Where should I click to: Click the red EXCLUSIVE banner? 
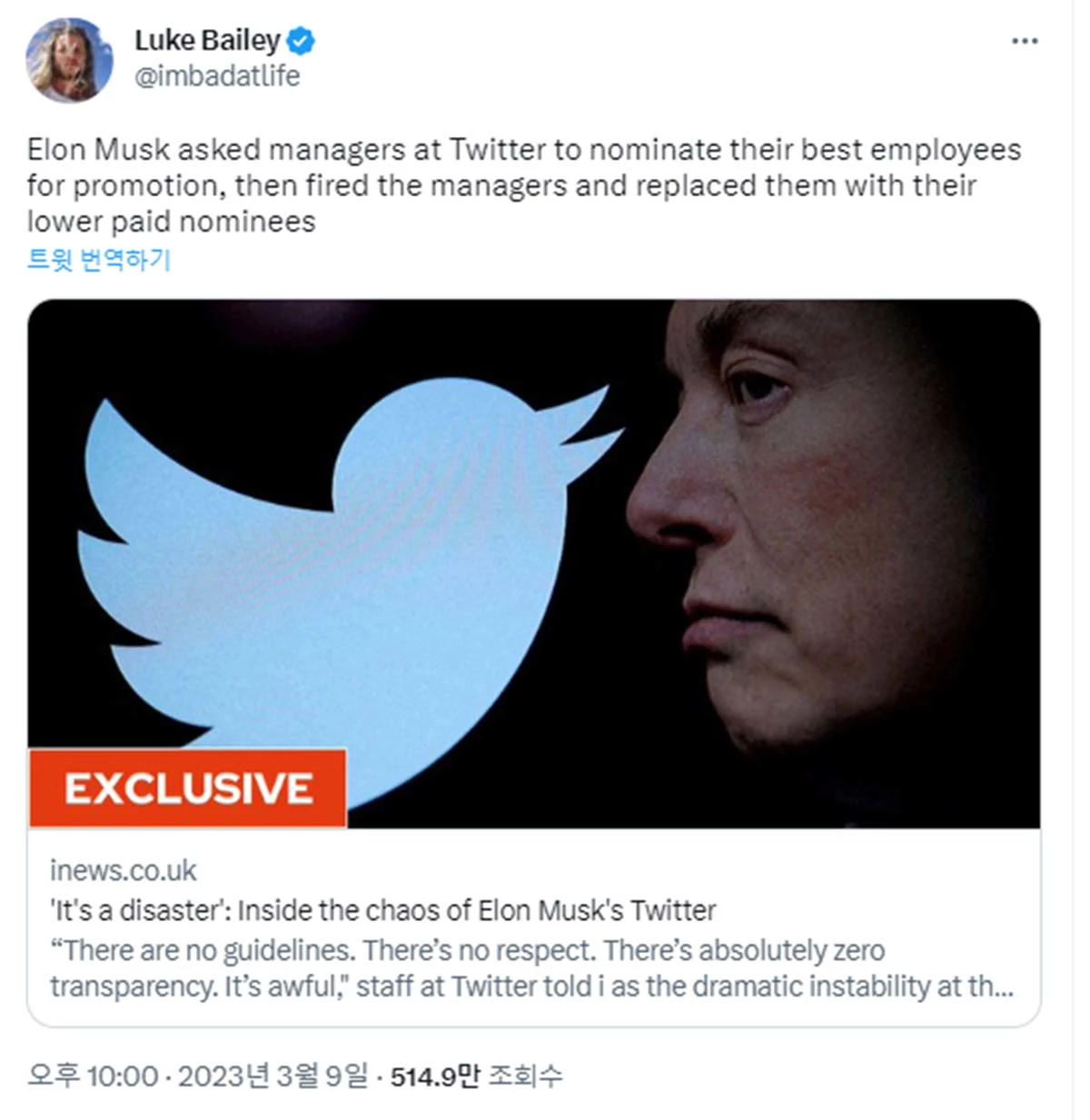[x=188, y=788]
